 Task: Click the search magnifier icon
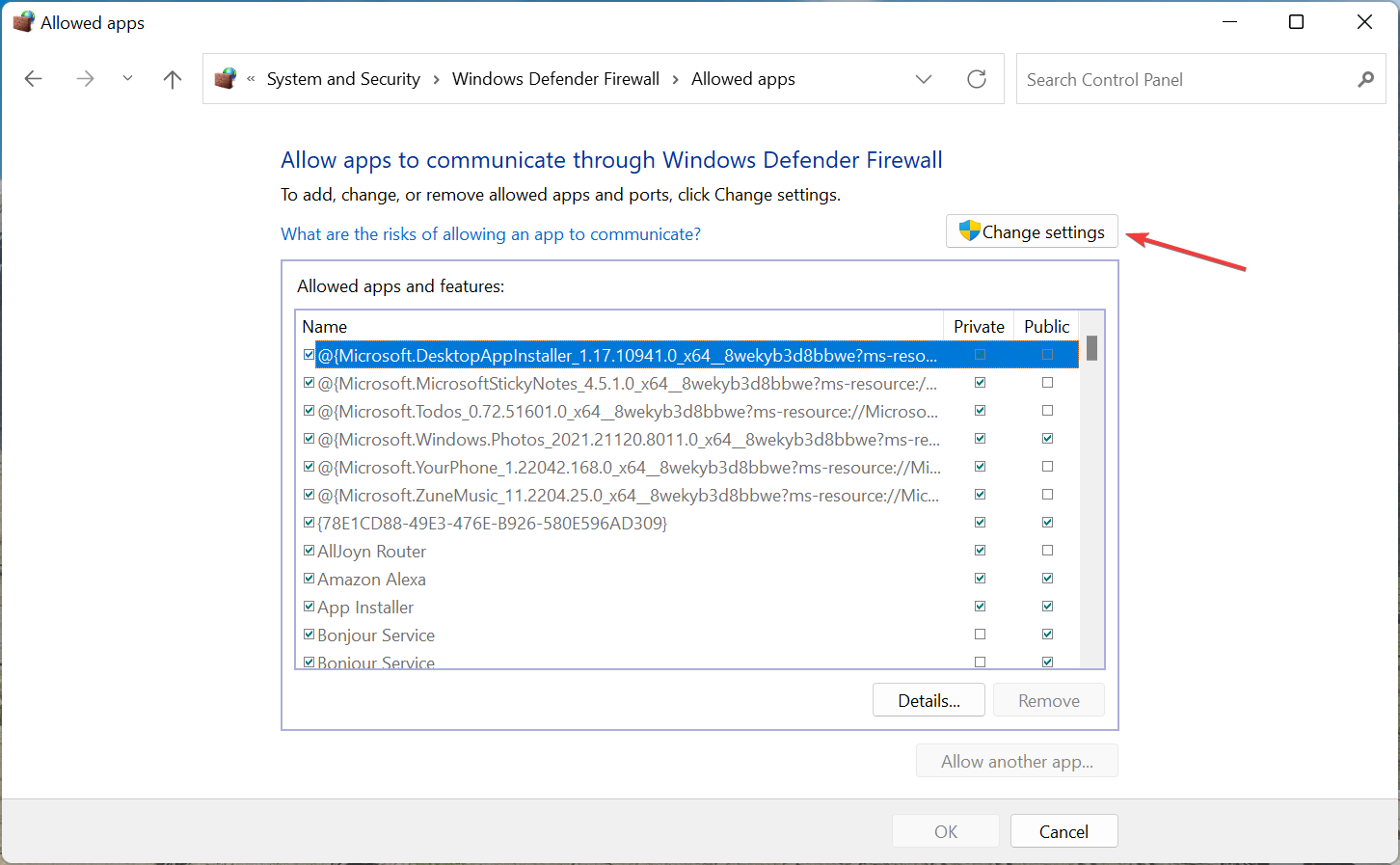click(1365, 79)
